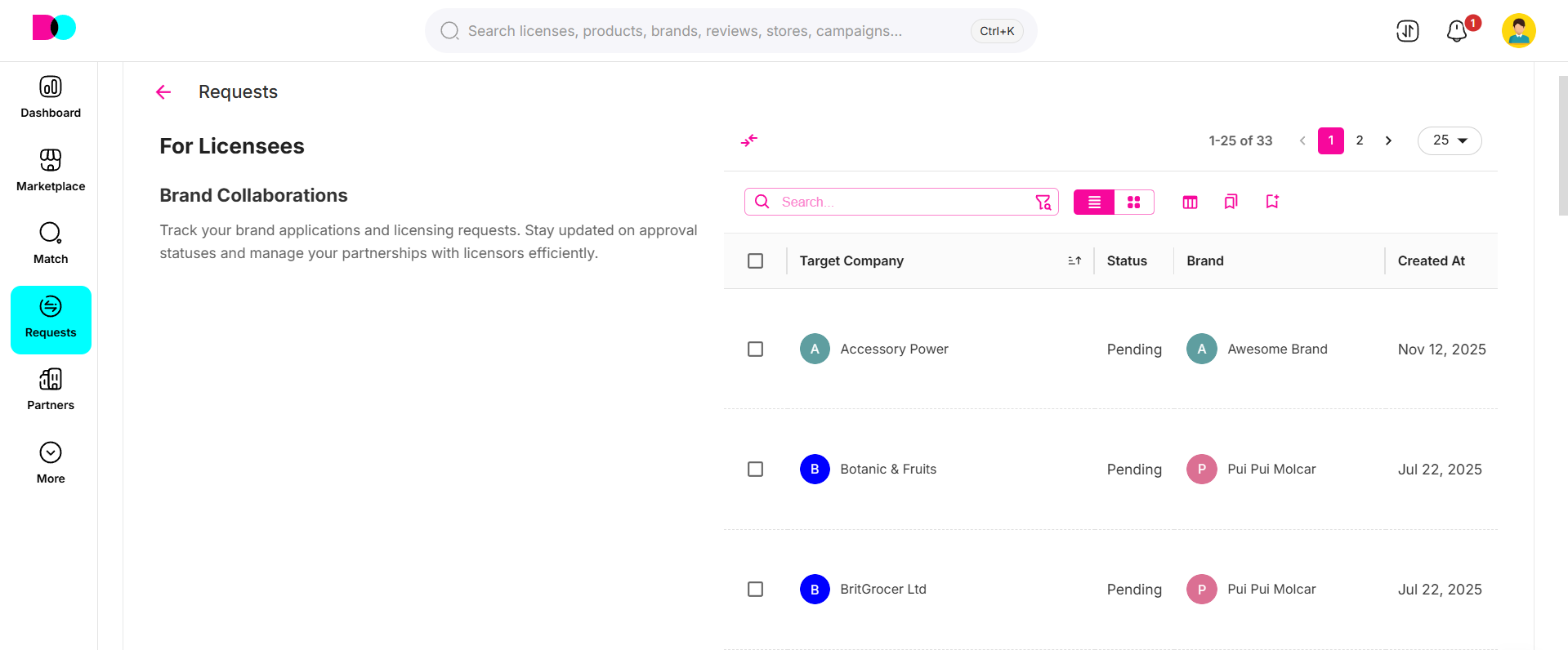Open the Match section
Image resolution: width=1568 pixels, height=650 pixels.
(51, 244)
